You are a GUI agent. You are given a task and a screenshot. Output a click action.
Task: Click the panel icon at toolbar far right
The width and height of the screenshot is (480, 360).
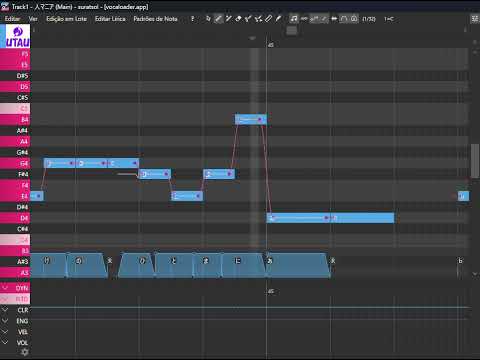(x=475, y=19)
